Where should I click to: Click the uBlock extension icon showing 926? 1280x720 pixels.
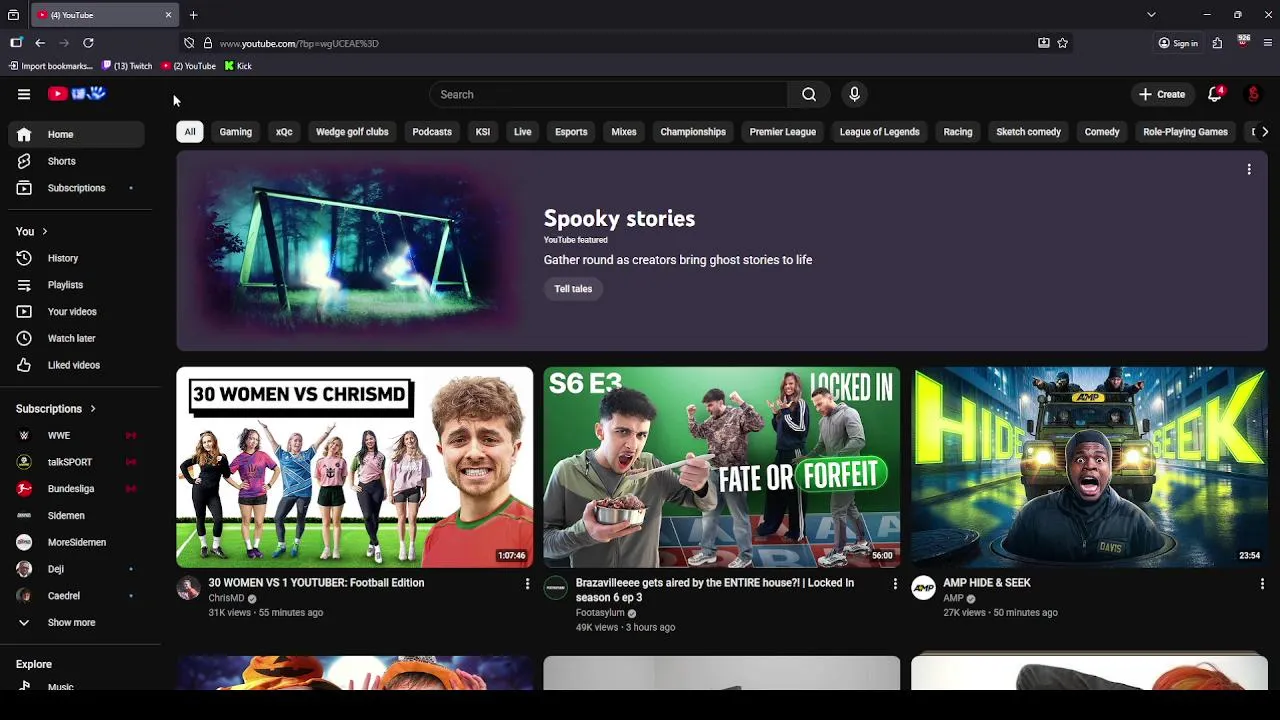(x=1243, y=42)
